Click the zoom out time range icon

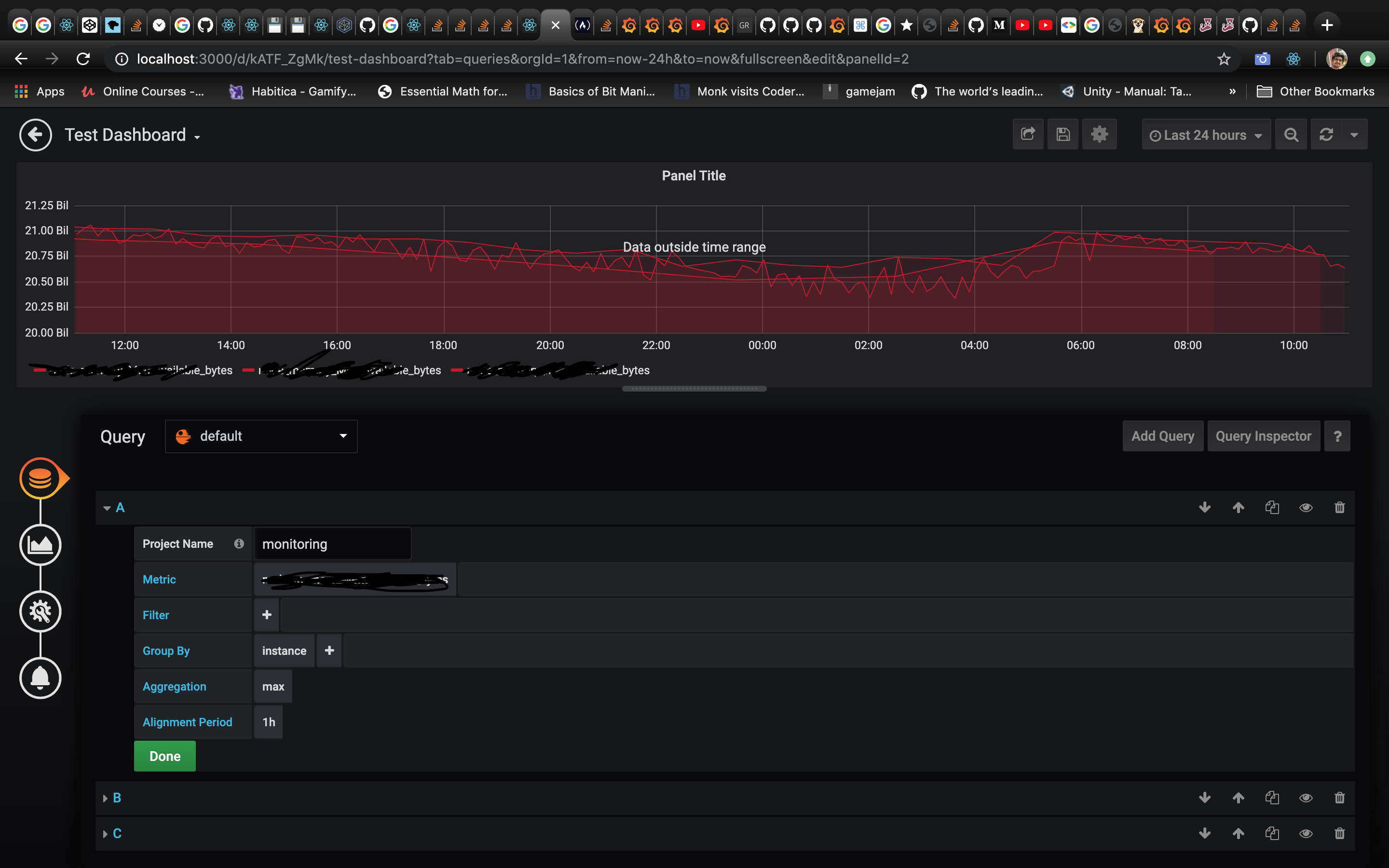(x=1291, y=135)
